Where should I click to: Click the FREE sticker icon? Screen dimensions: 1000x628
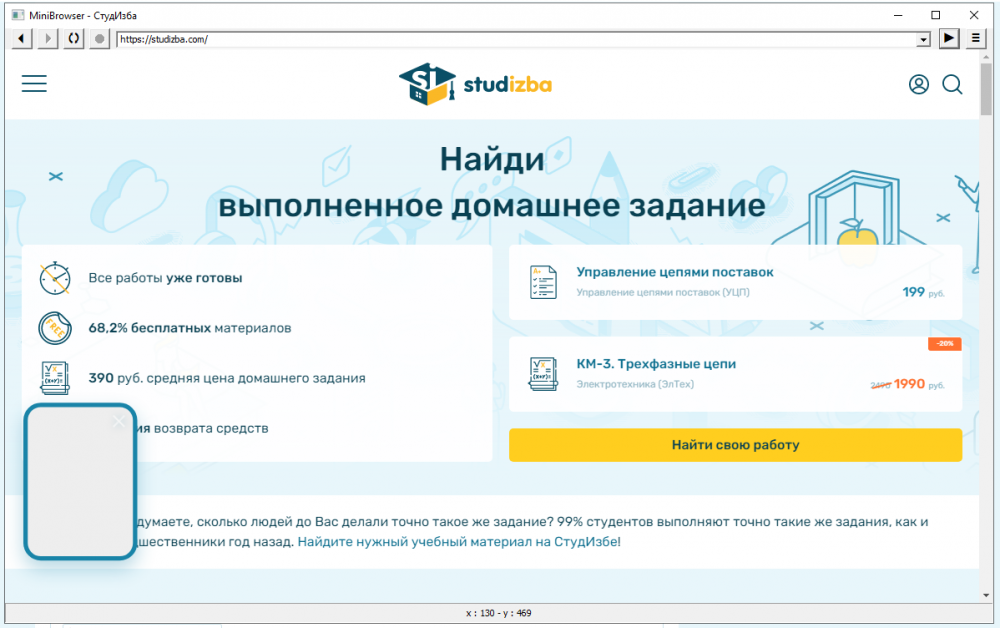(55, 328)
